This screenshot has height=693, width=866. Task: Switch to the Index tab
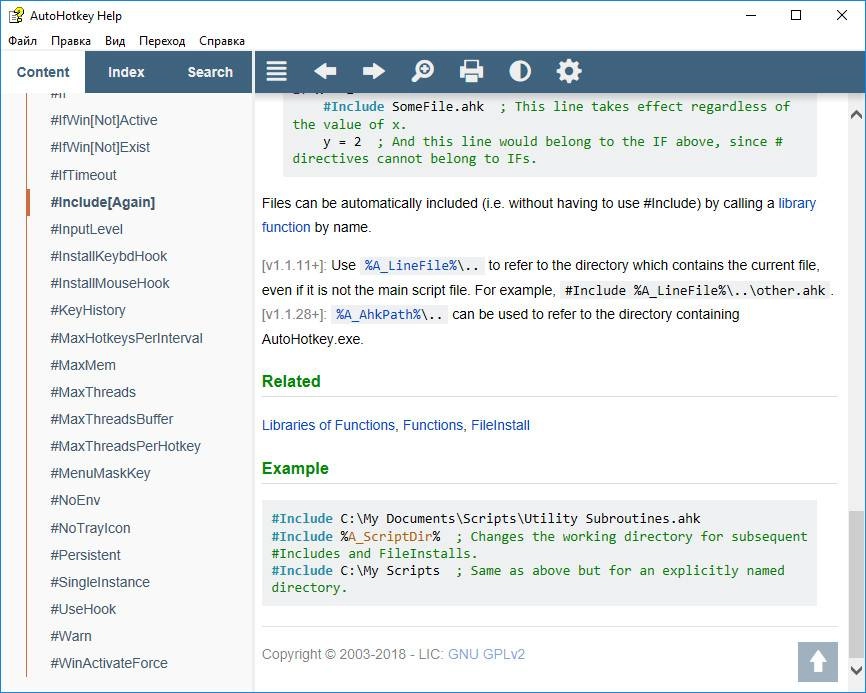pos(126,72)
